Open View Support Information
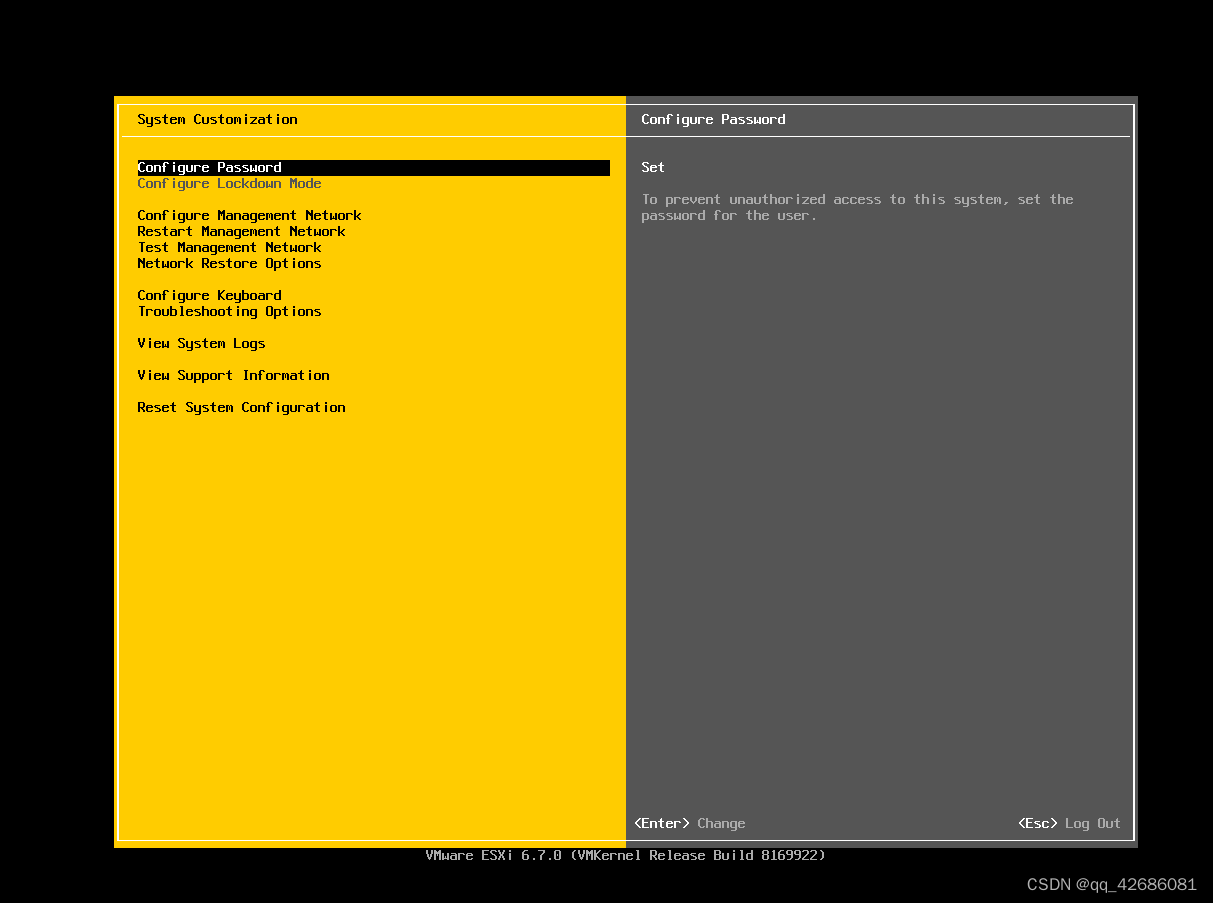This screenshot has height=903, width=1213. (233, 376)
